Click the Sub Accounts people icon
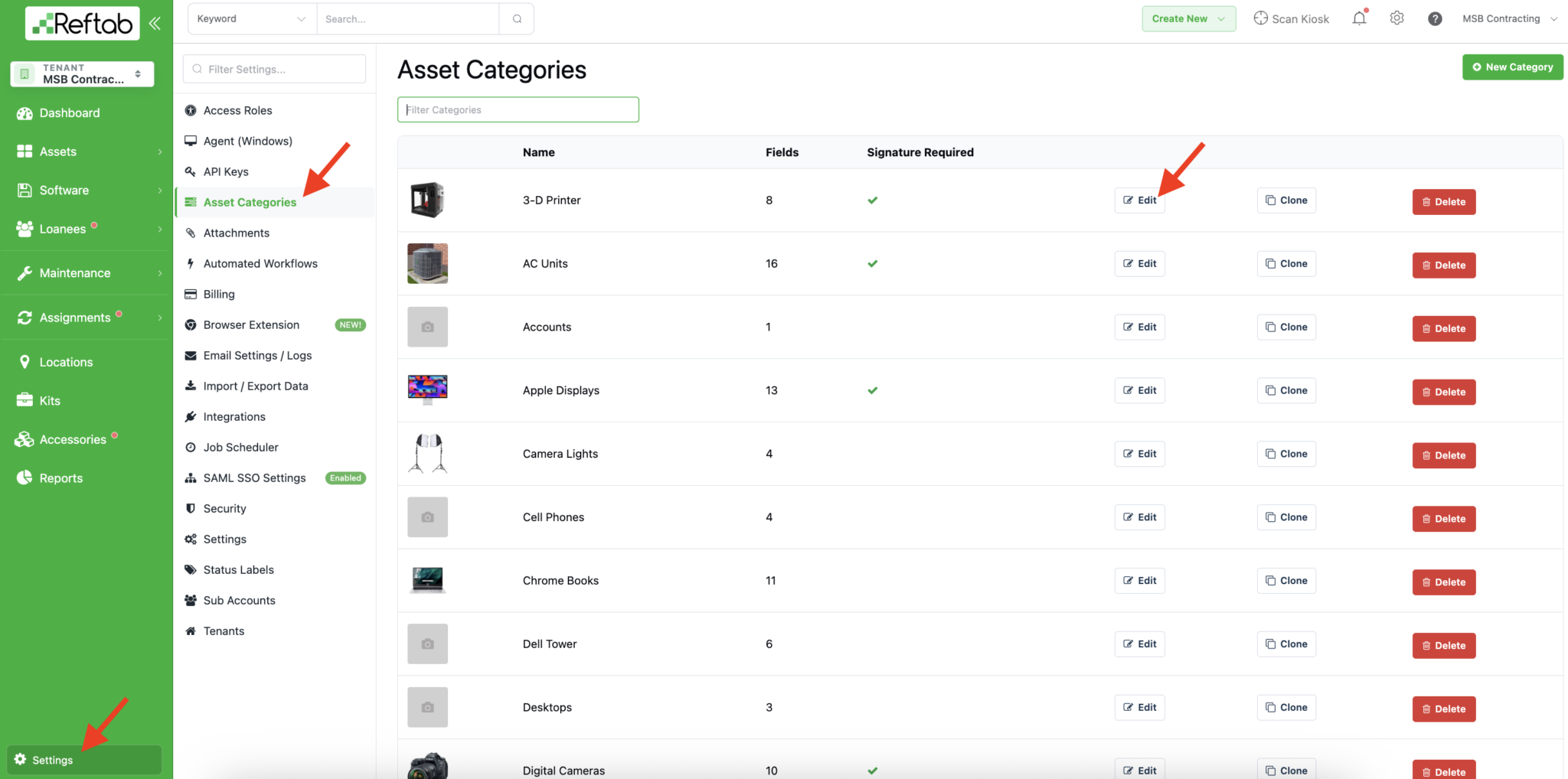This screenshot has height=779, width=1568. [x=191, y=600]
